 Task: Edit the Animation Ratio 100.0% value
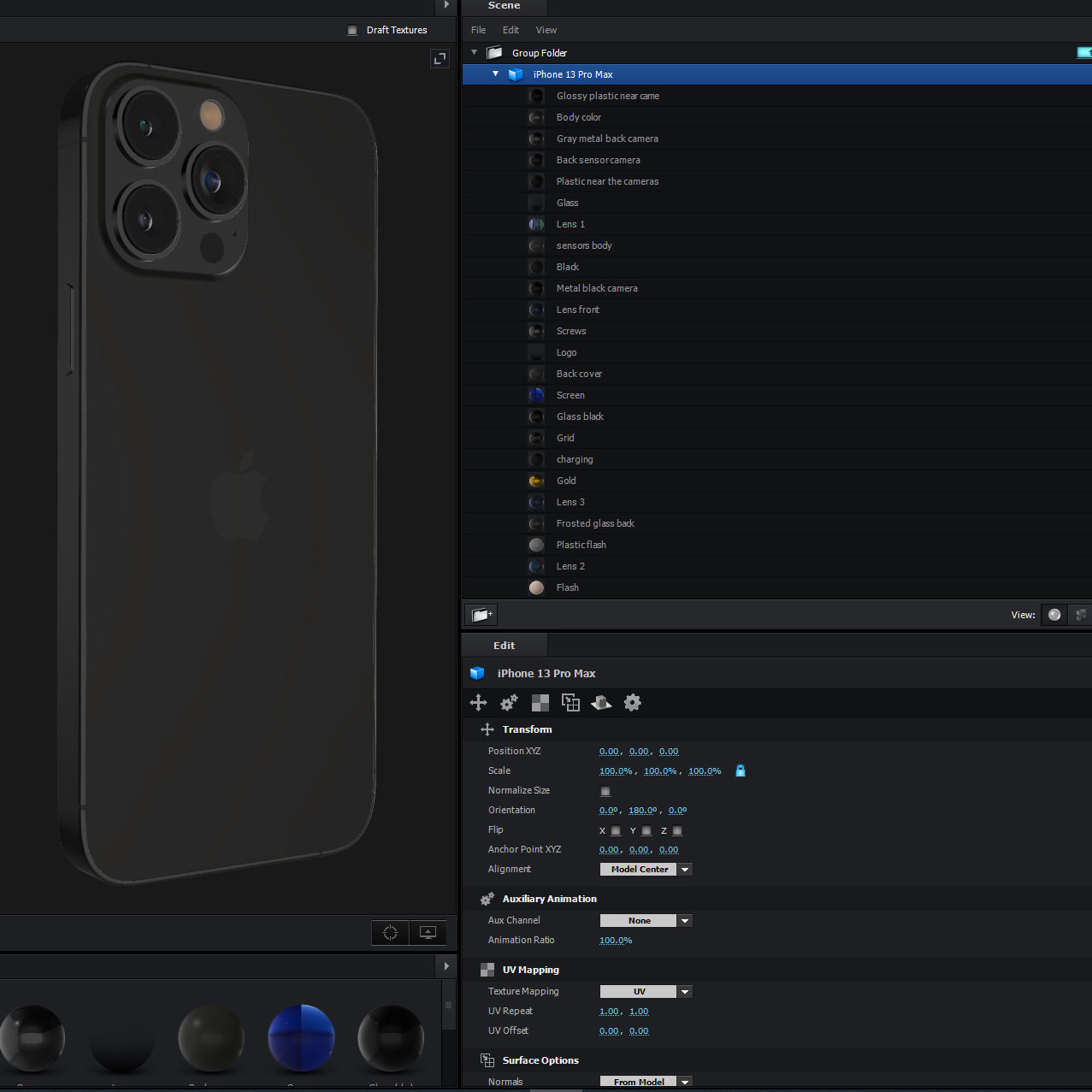pyautogui.click(x=616, y=941)
